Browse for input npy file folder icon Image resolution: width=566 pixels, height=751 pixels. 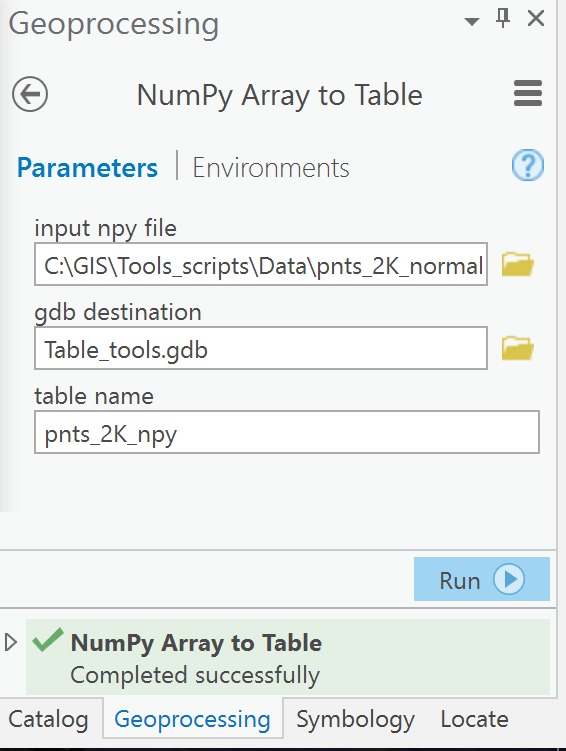click(x=518, y=264)
